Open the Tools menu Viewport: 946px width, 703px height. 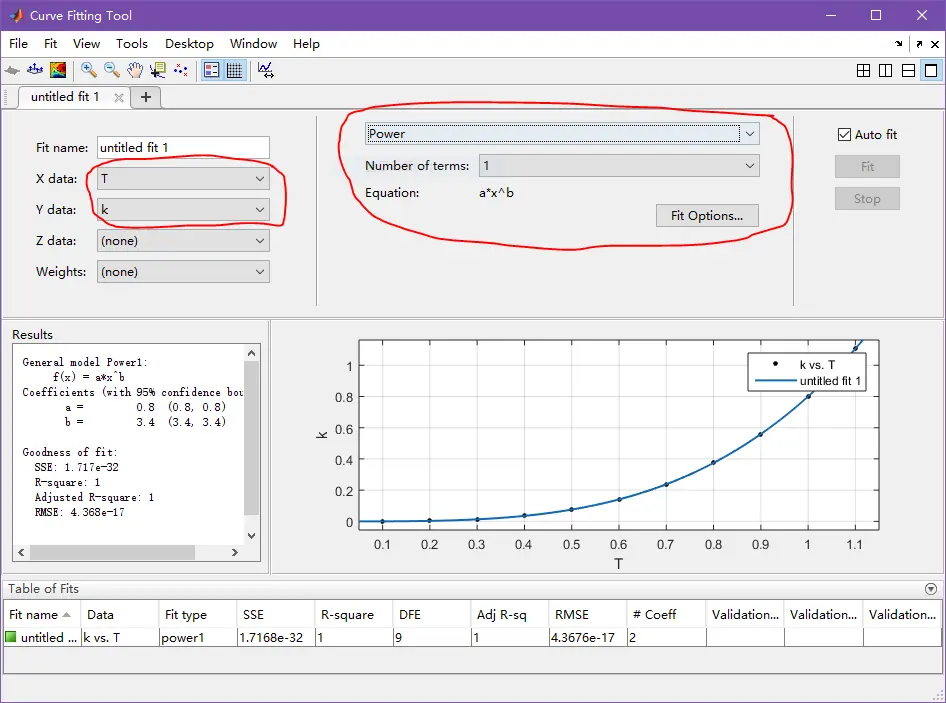click(x=132, y=43)
